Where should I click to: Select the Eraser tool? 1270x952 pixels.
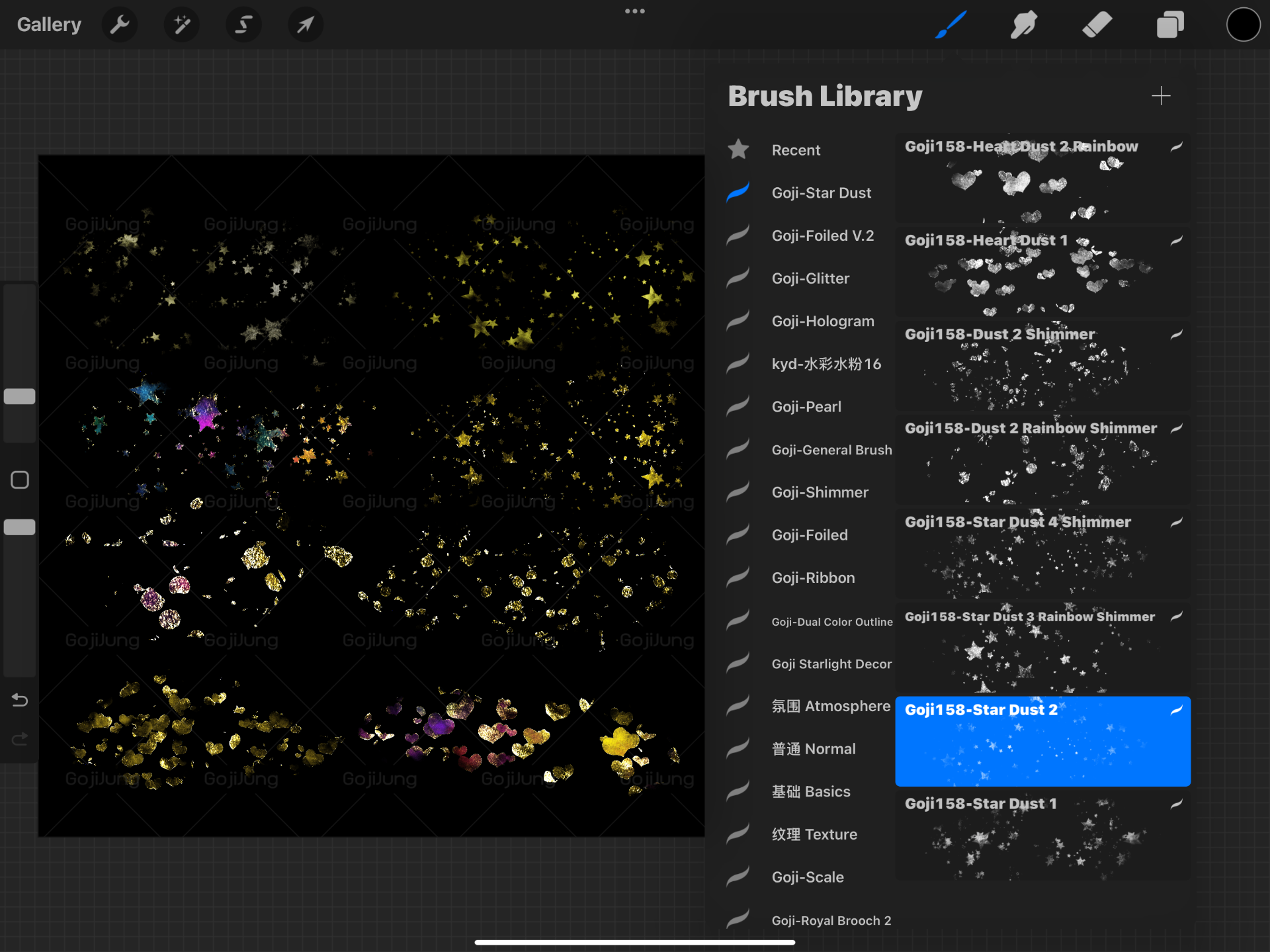(x=1097, y=25)
